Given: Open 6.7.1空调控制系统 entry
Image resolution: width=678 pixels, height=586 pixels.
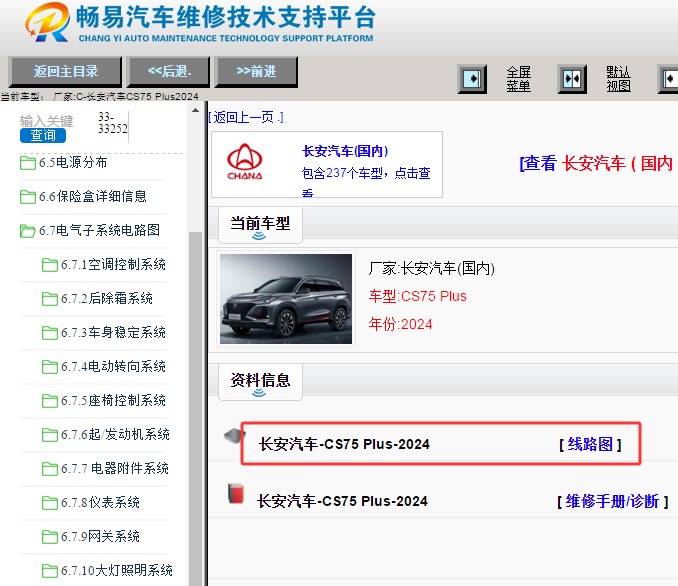Looking at the screenshot, I should pyautogui.click(x=113, y=265).
